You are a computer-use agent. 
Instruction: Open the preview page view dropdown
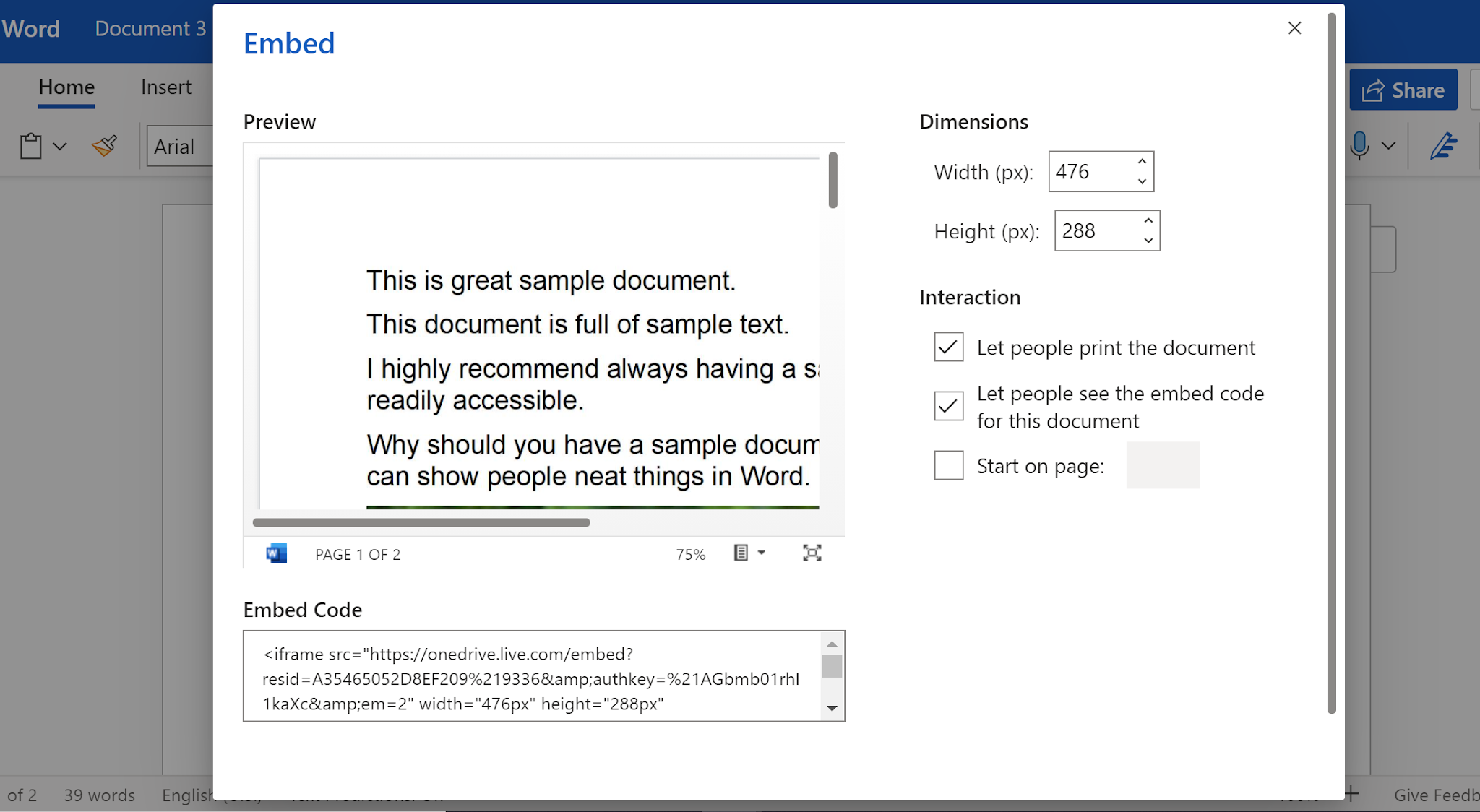tap(761, 553)
